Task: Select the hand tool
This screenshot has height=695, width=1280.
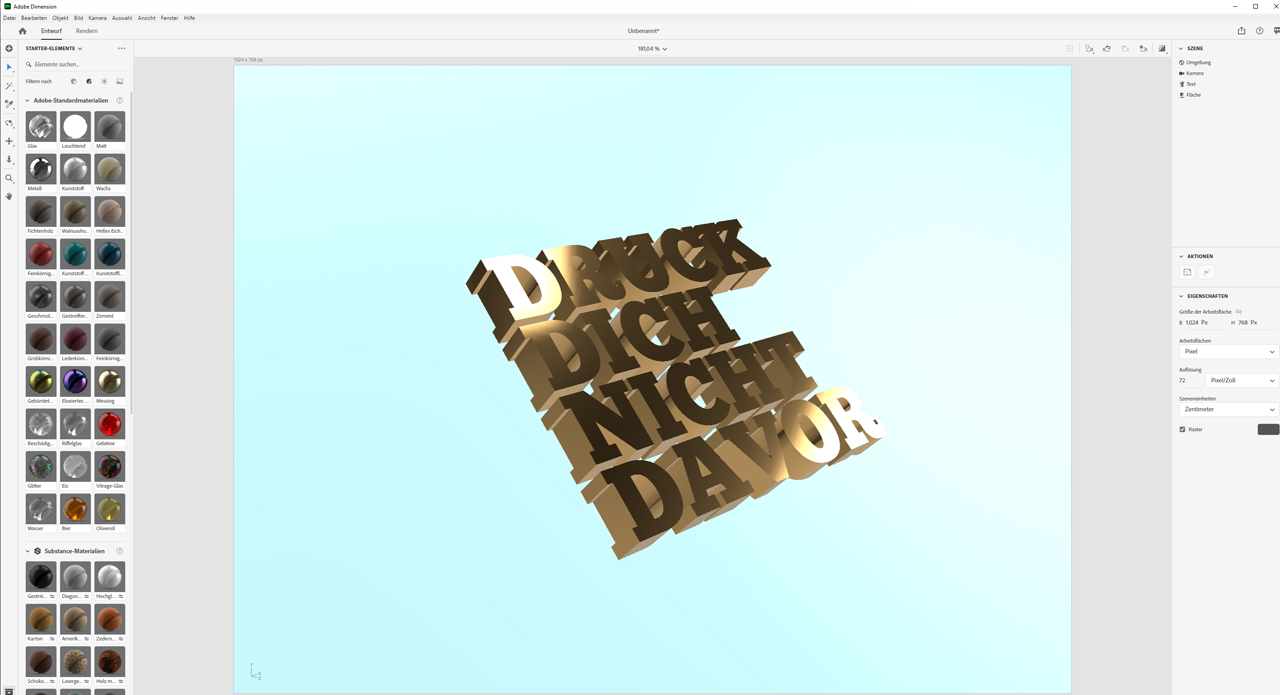Action: pyautogui.click(x=9, y=196)
